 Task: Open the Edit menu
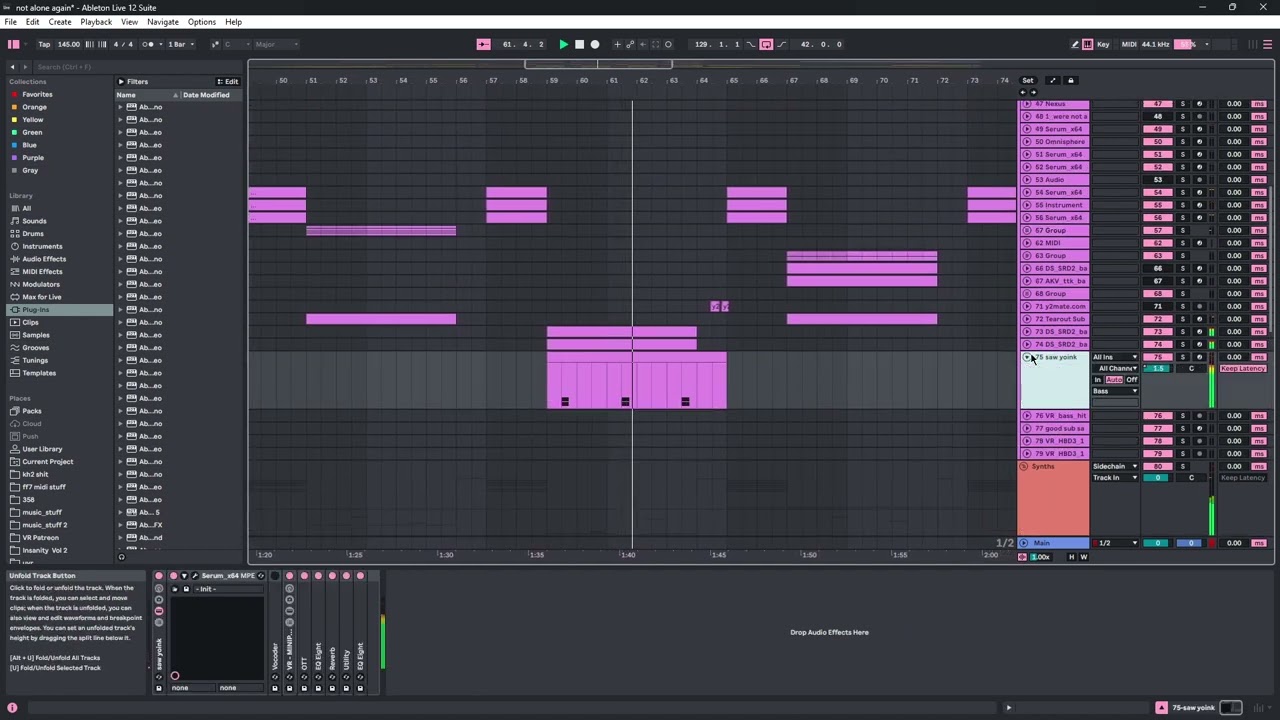pos(33,22)
